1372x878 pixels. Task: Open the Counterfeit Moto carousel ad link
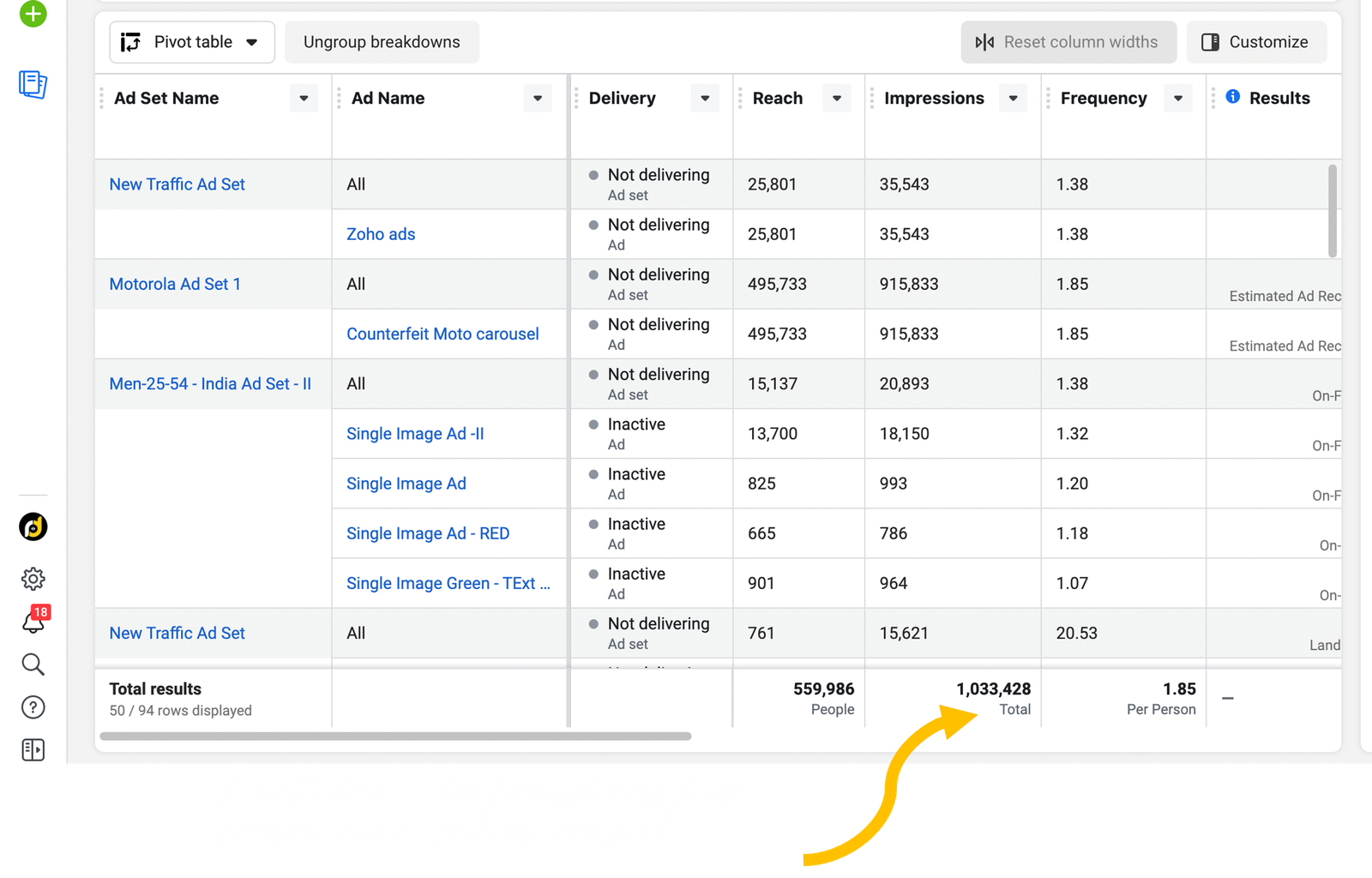[442, 334]
